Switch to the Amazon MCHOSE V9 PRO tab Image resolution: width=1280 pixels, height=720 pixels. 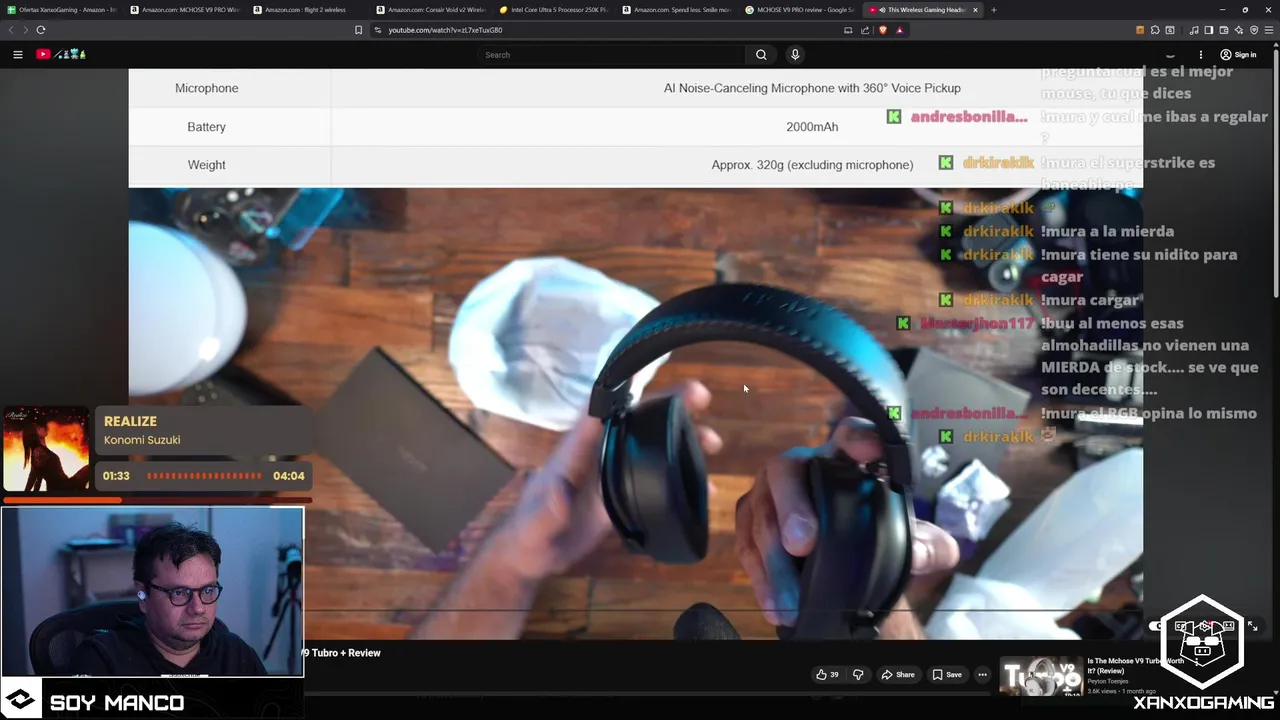tap(185, 10)
